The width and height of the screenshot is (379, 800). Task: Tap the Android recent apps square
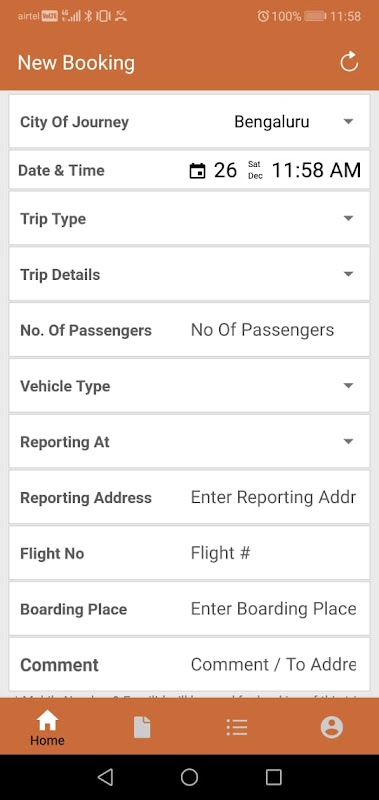pos(274,777)
